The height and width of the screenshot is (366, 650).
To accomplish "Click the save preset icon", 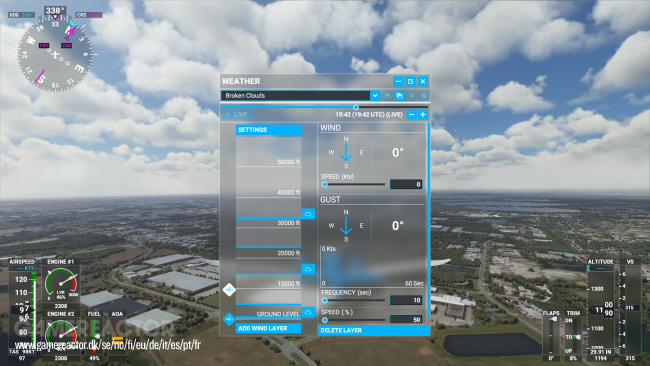I will pyautogui.click(x=387, y=96).
